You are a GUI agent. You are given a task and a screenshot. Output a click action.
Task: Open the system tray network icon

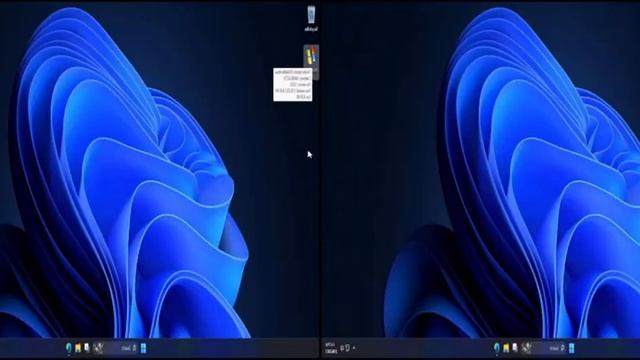click(x=347, y=348)
